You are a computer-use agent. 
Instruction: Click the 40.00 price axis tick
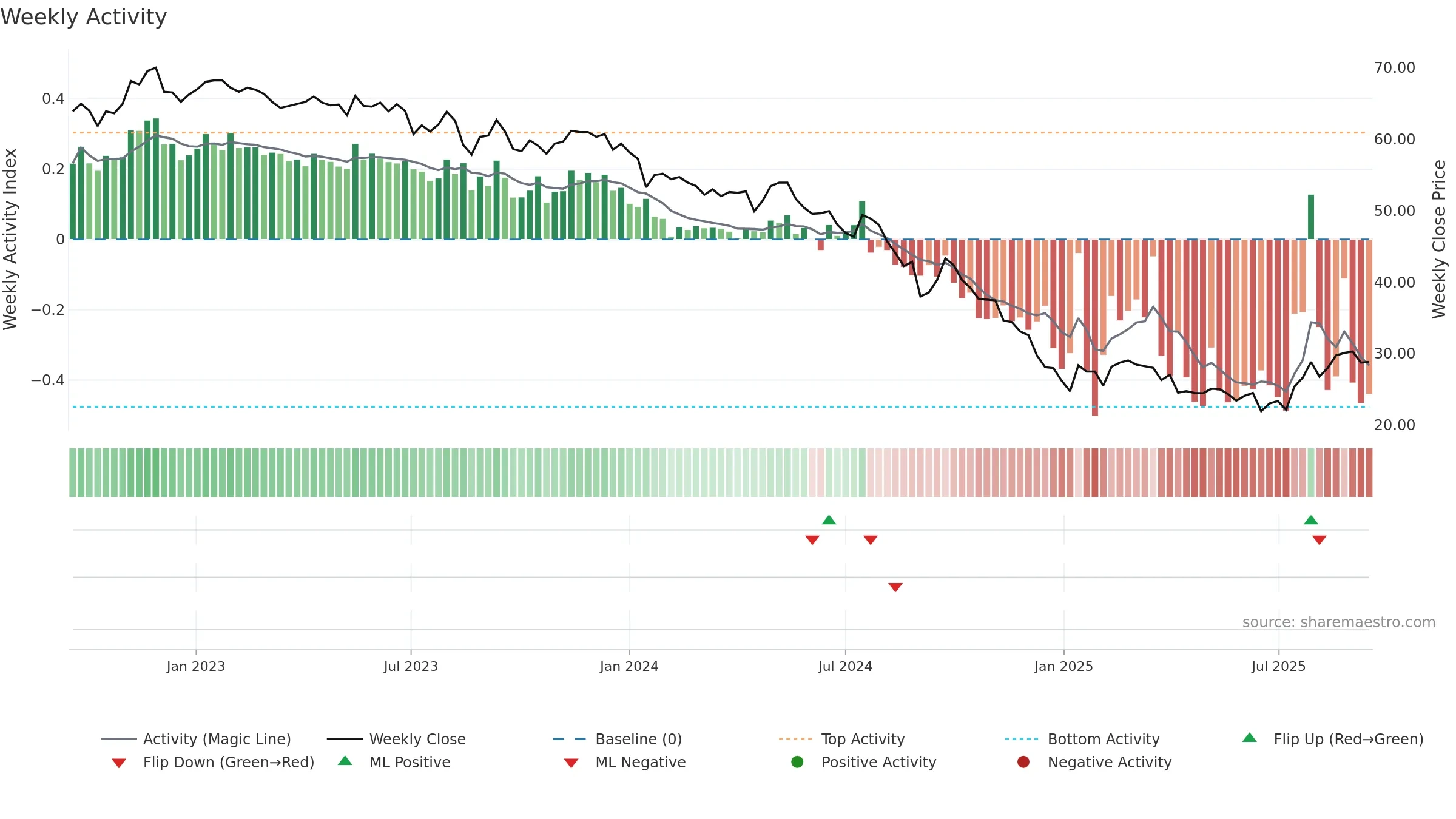1395,282
